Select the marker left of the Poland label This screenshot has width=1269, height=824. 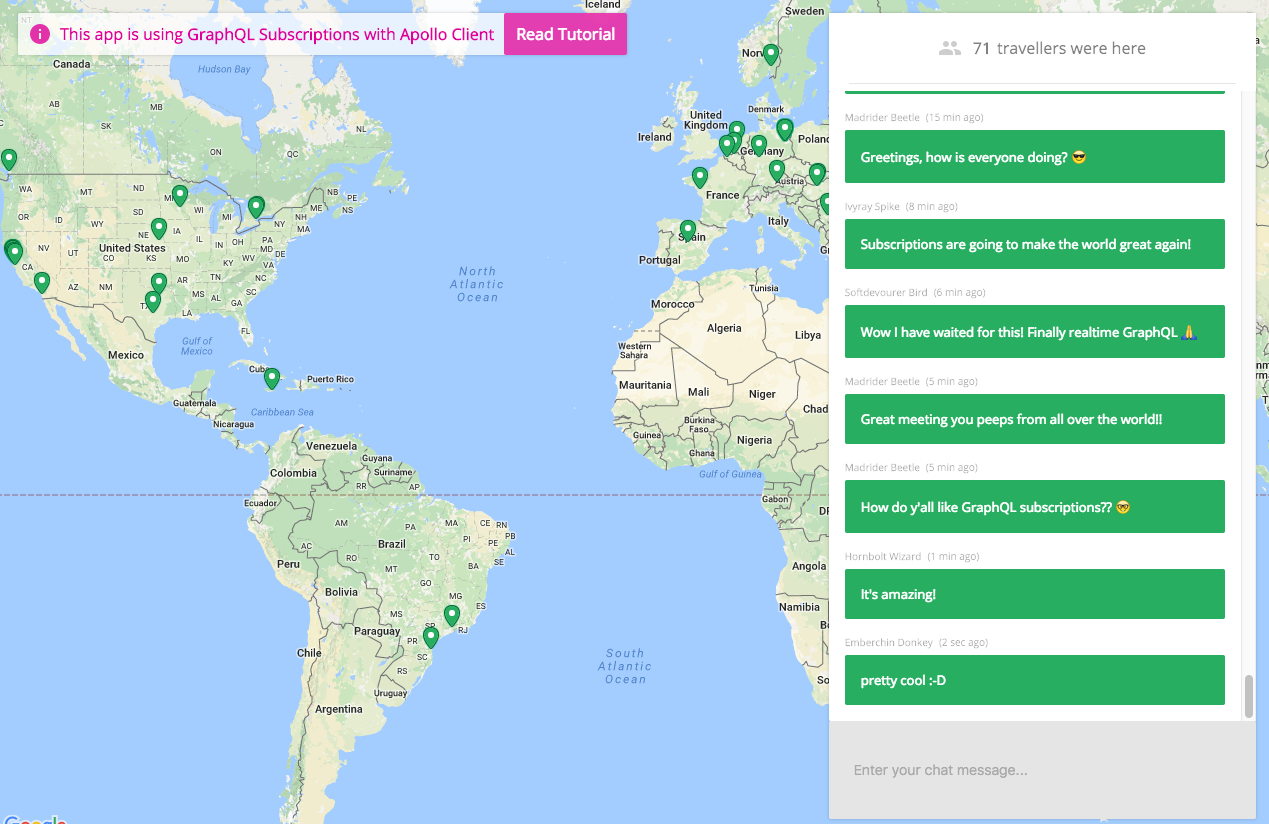[x=785, y=129]
